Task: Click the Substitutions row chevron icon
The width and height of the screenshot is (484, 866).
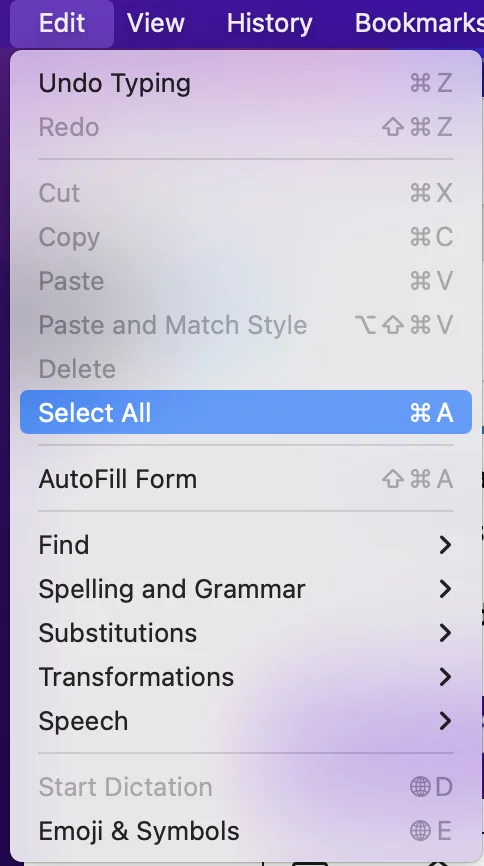Action: coord(445,633)
